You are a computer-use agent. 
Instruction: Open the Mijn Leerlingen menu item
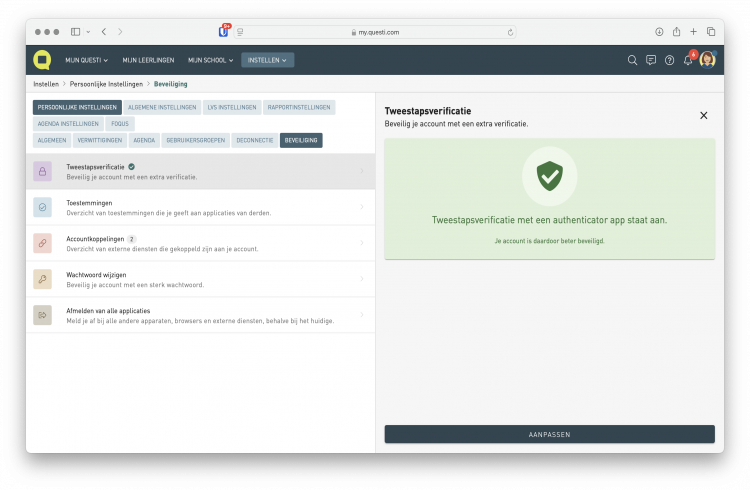148,60
